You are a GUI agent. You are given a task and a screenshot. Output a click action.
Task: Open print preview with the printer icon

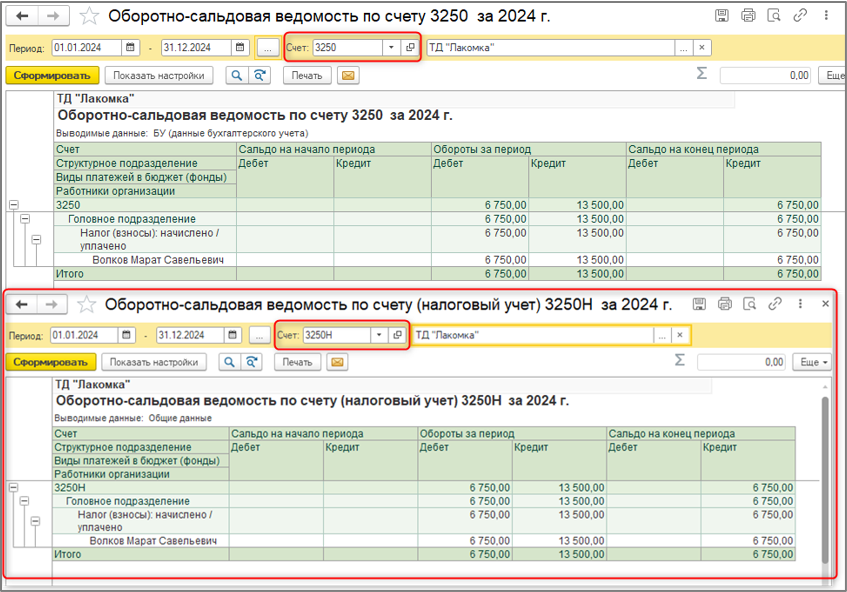click(x=749, y=14)
